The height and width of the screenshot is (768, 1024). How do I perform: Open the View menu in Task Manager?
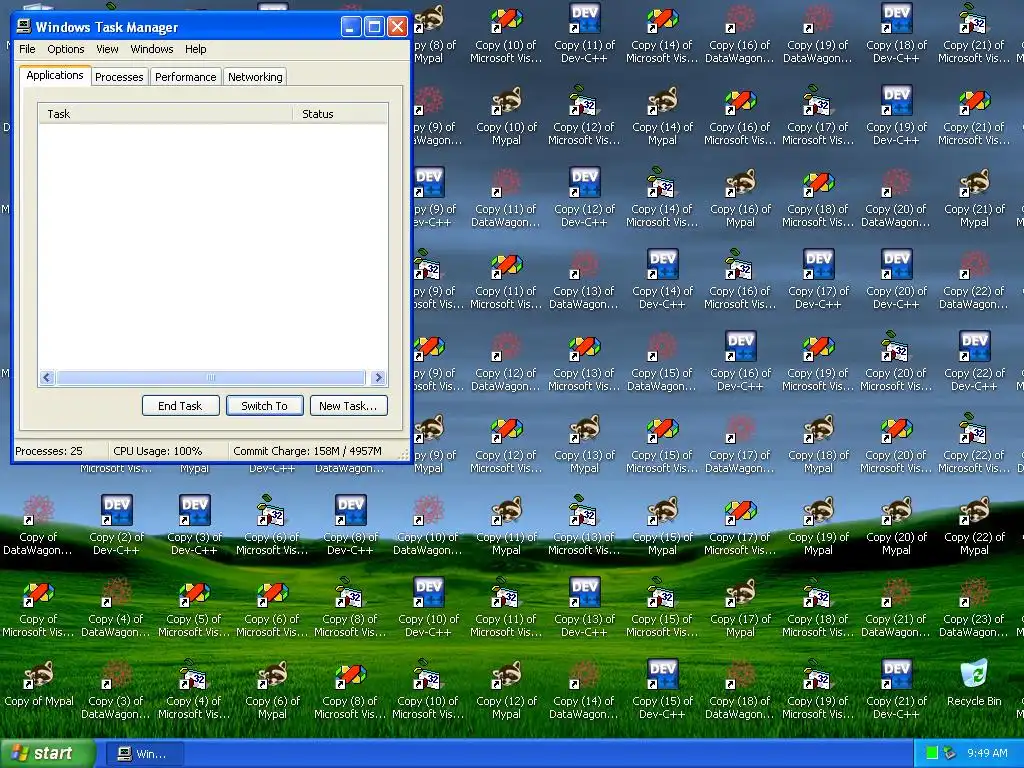107,49
